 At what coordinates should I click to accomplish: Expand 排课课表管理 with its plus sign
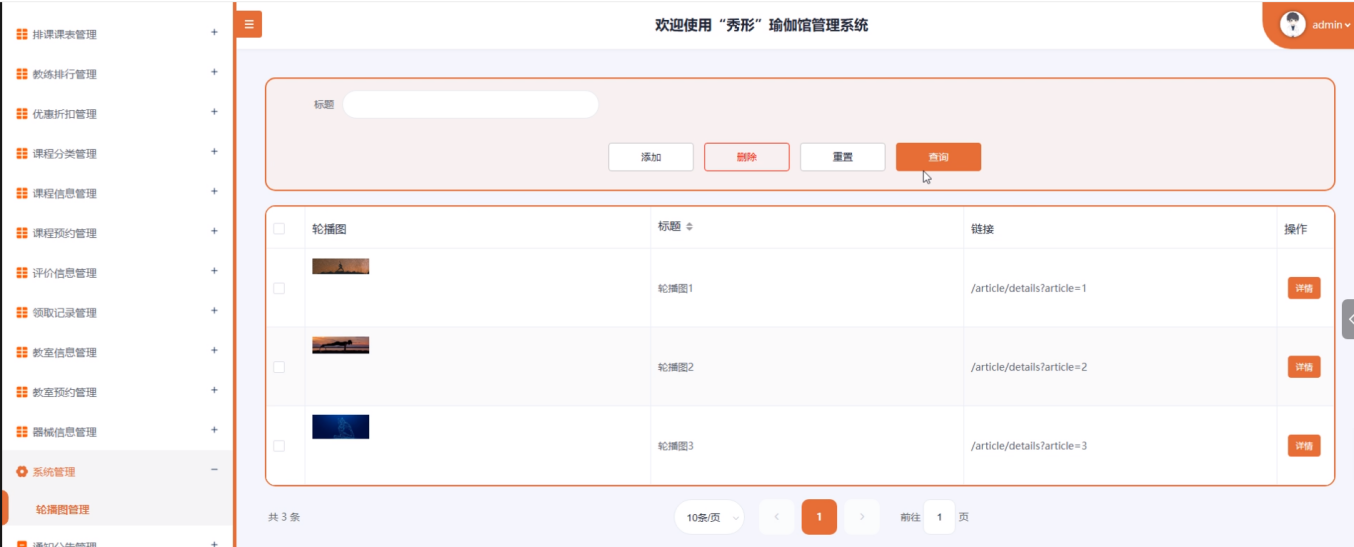(x=214, y=32)
